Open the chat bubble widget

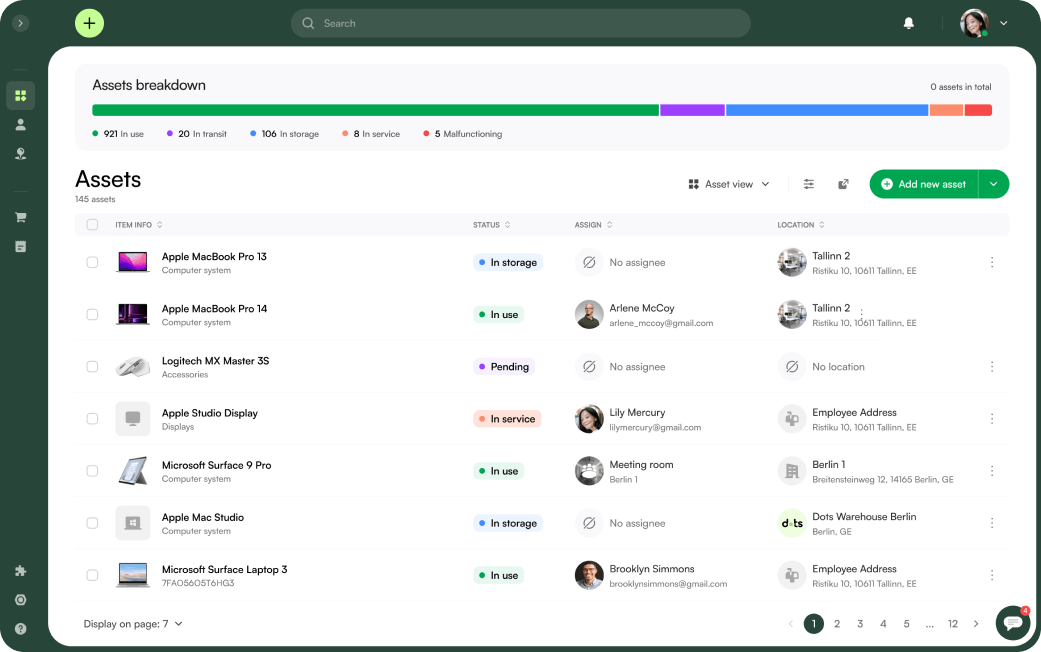pyautogui.click(x=1013, y=622)
